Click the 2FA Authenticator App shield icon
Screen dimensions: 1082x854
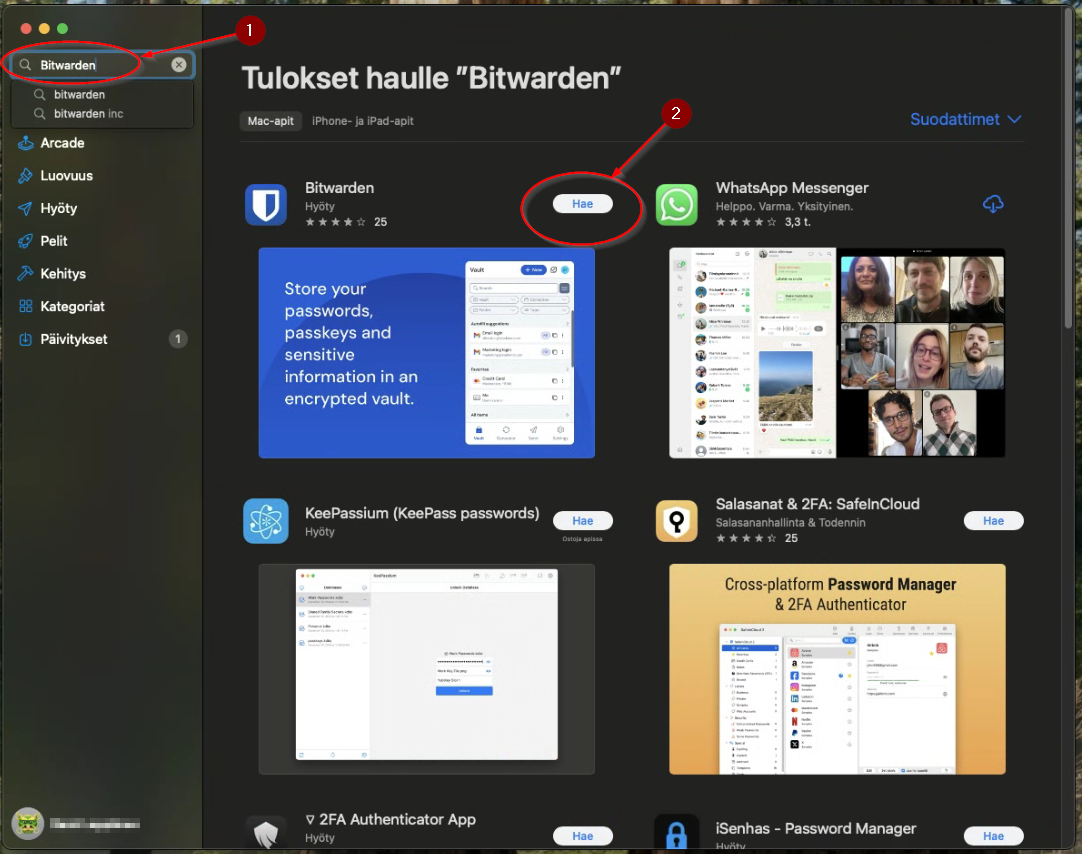point(266,831)
